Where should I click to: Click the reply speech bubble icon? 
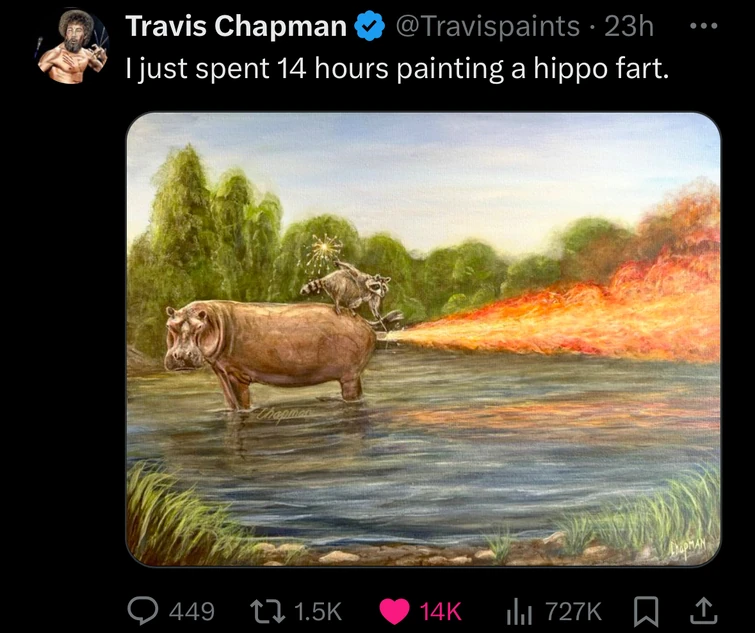point(142,609)
